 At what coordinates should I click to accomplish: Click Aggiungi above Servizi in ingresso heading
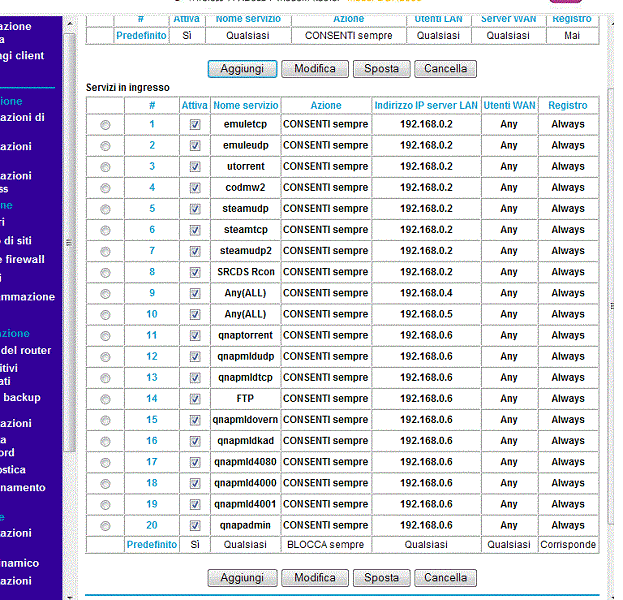click(x=241, y=69)
